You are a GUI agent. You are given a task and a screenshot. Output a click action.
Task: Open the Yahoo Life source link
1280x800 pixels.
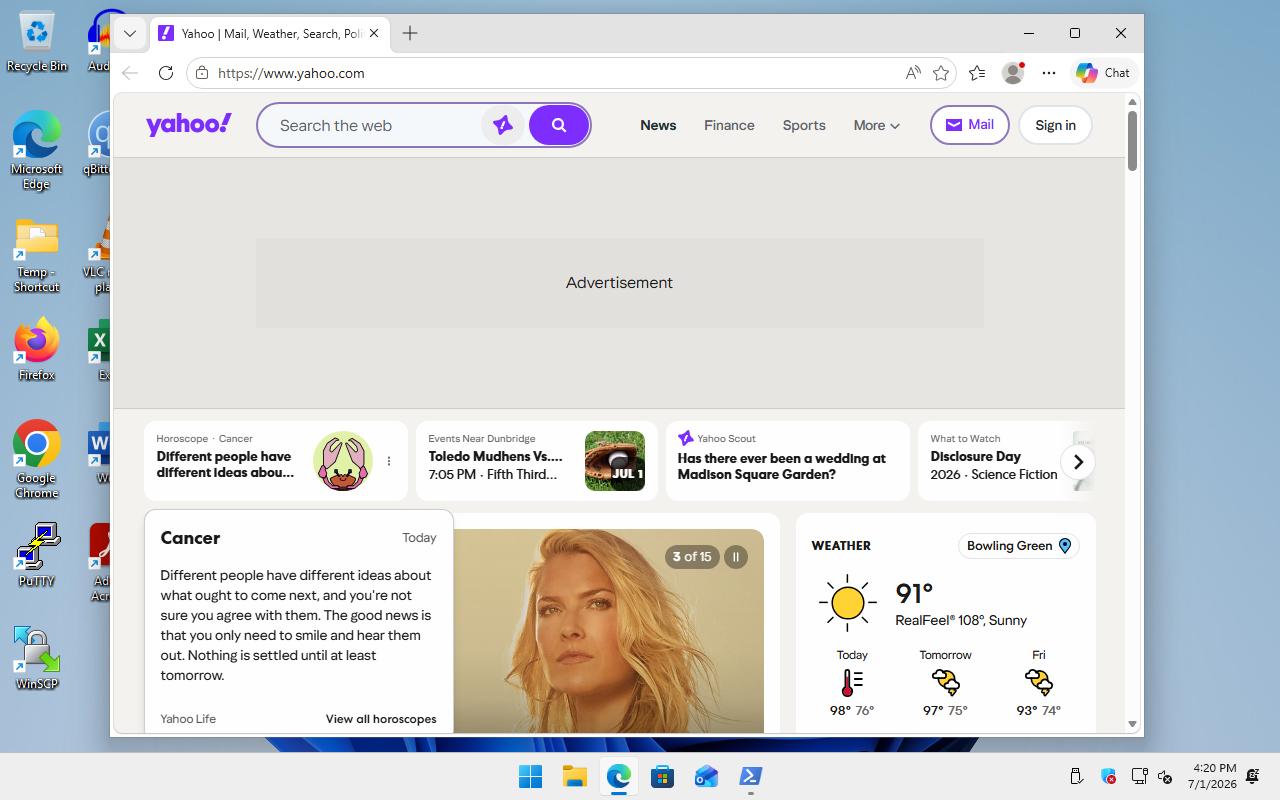click(x=188, y=719)
